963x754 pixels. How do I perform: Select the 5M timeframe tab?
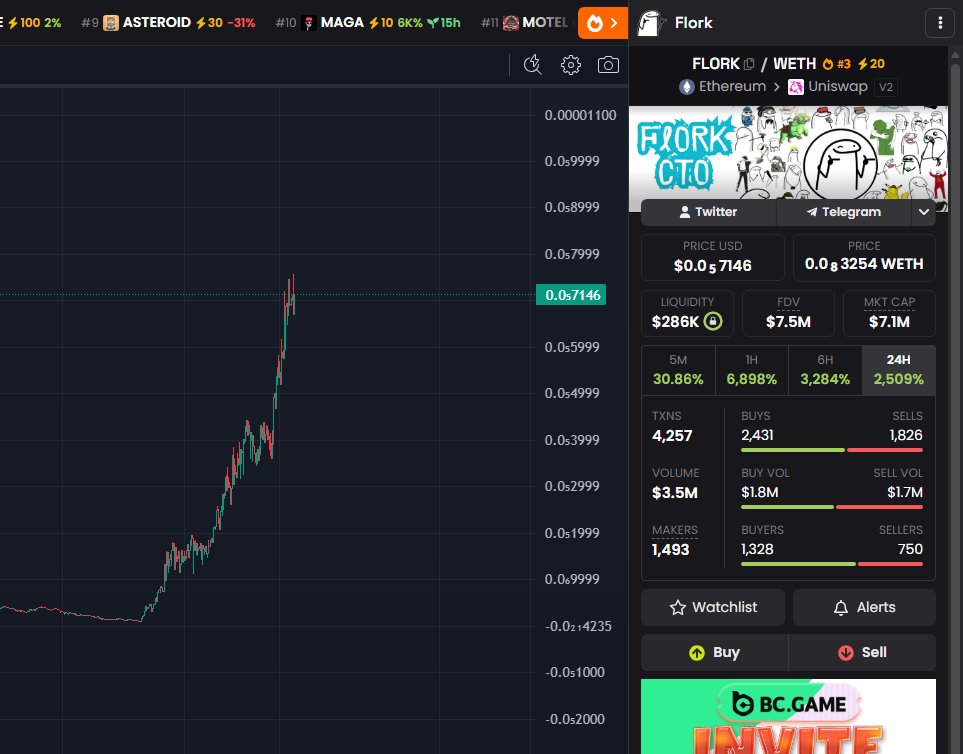678,370
